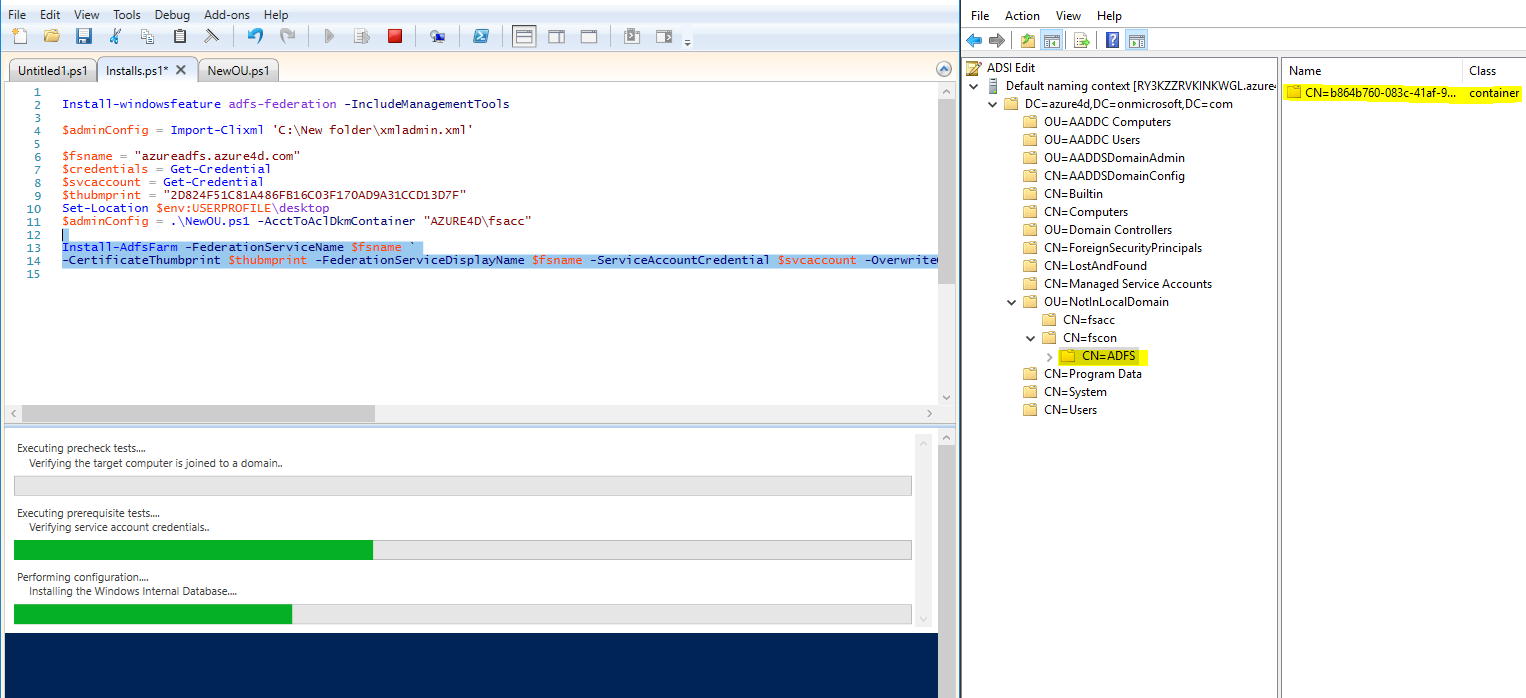Collapse the DC=azure4d naming context node
Screen dimensions: 1526x698
[992, 103]
